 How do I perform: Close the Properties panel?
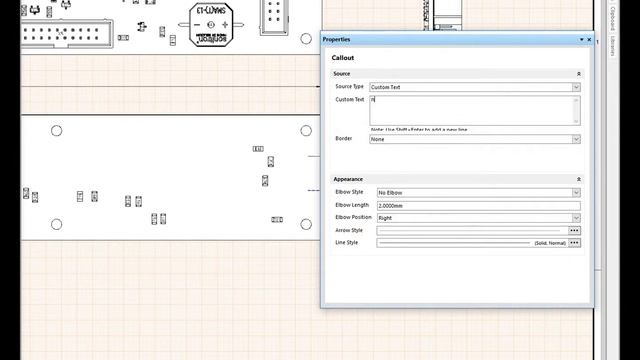coord(589,40)
